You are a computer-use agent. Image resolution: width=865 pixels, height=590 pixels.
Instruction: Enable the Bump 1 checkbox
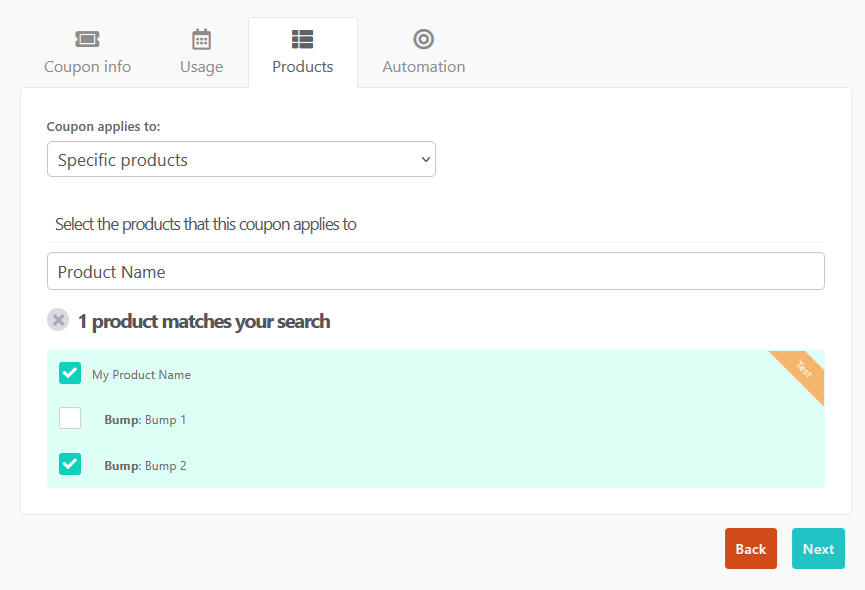click(x=70, y=419)
